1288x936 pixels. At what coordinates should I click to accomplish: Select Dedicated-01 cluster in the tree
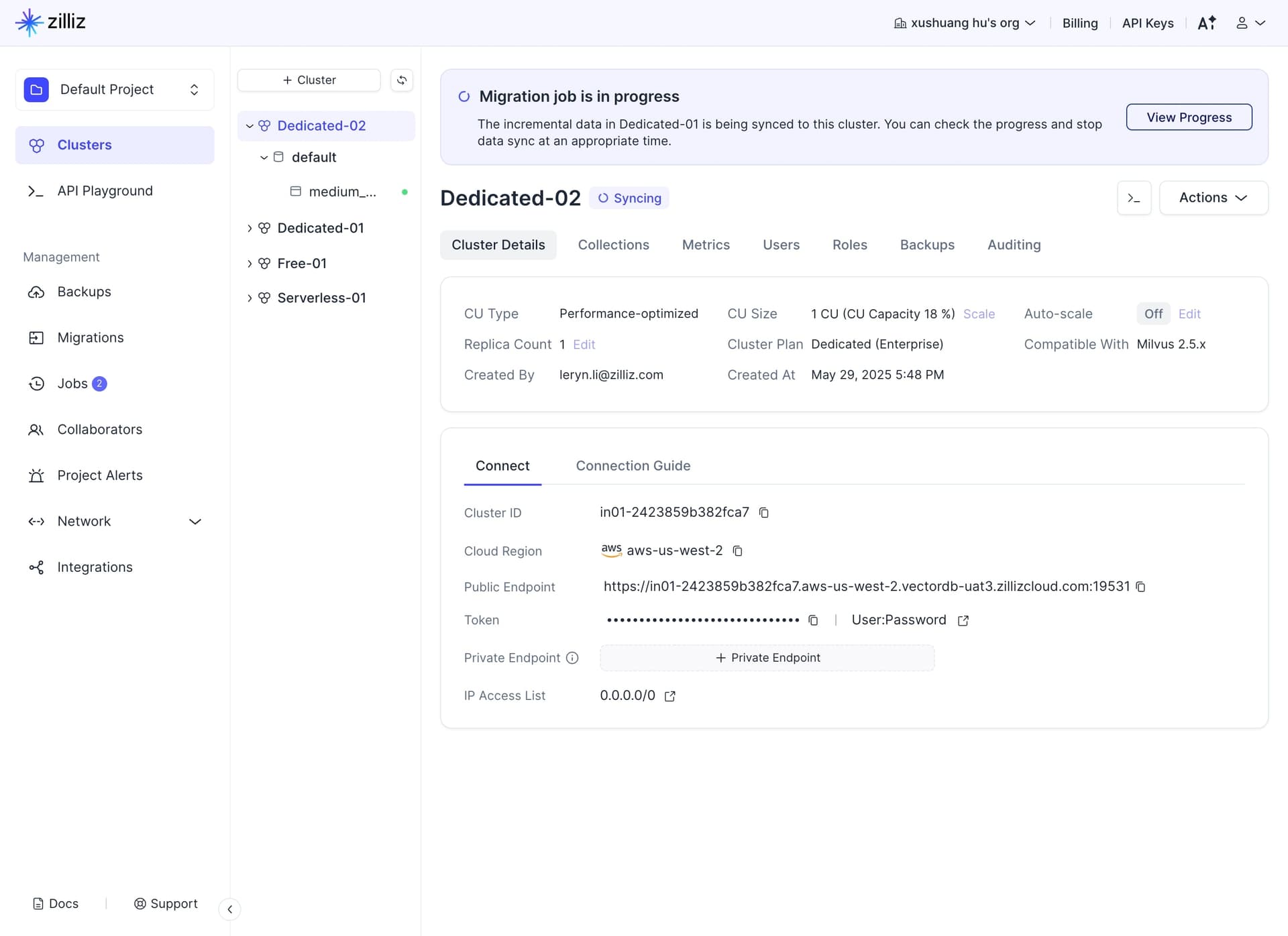(321, 228)
